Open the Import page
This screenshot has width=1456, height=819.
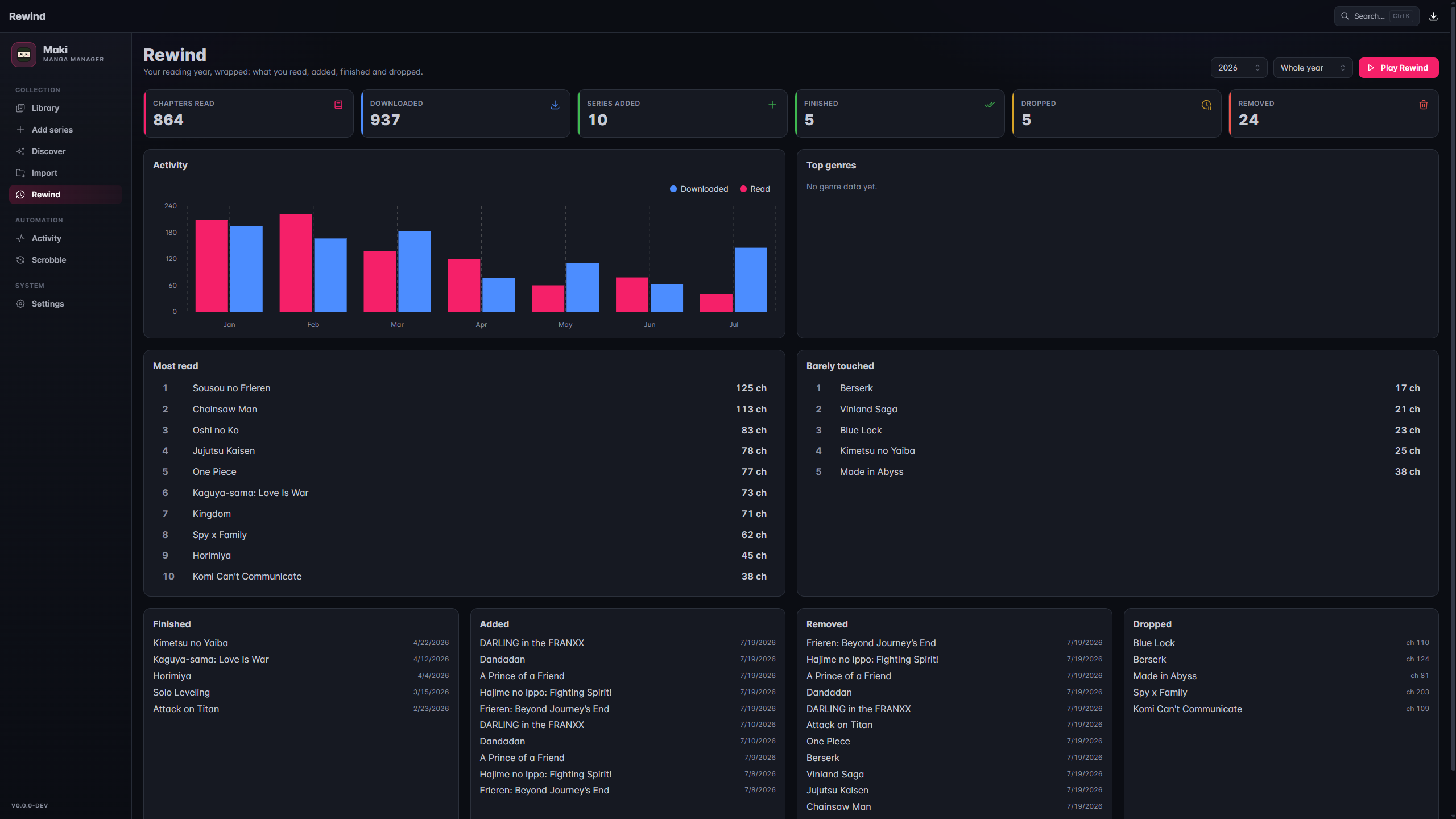(65, 173)
